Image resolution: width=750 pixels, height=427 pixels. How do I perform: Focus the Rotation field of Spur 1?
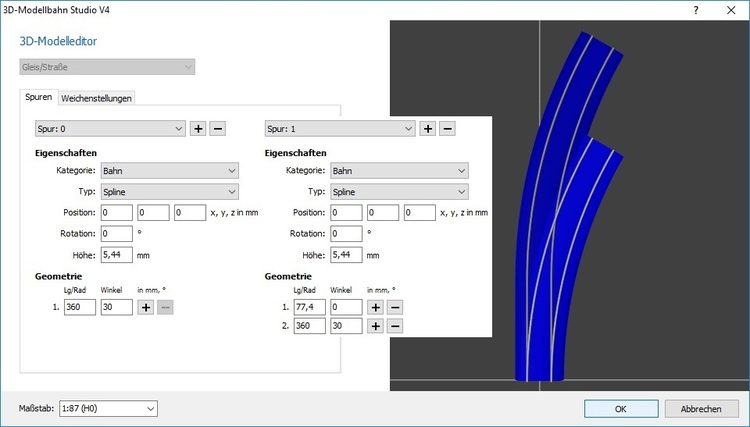tap(346, 234)
